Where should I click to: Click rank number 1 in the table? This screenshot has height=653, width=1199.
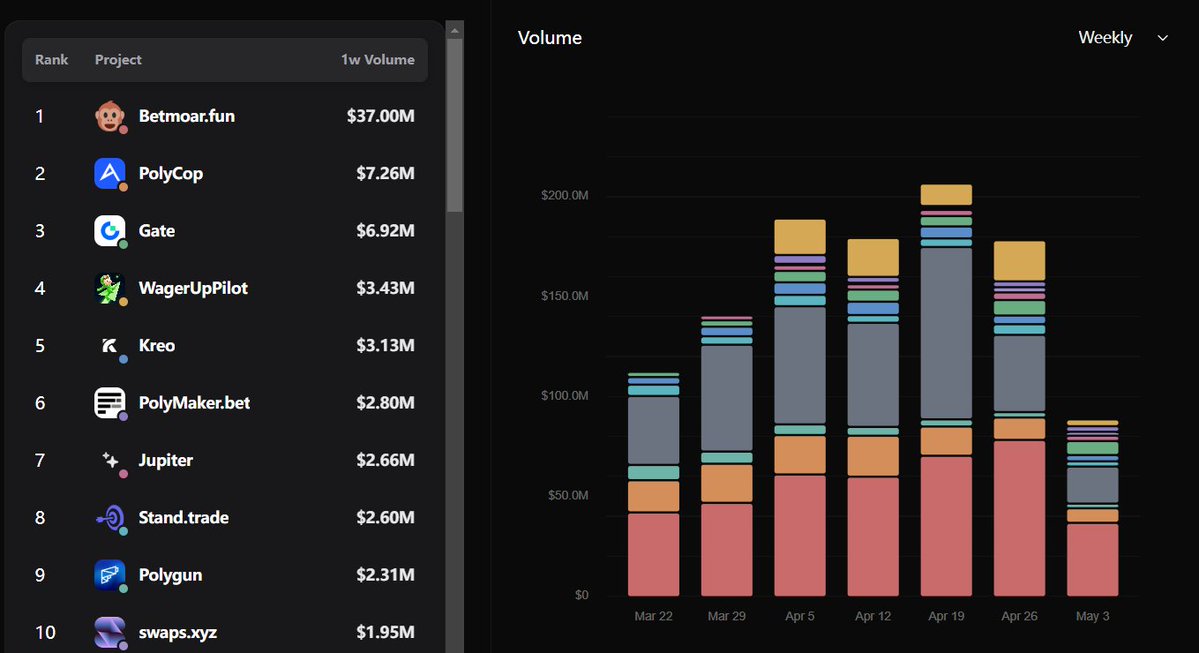point(39,116)
